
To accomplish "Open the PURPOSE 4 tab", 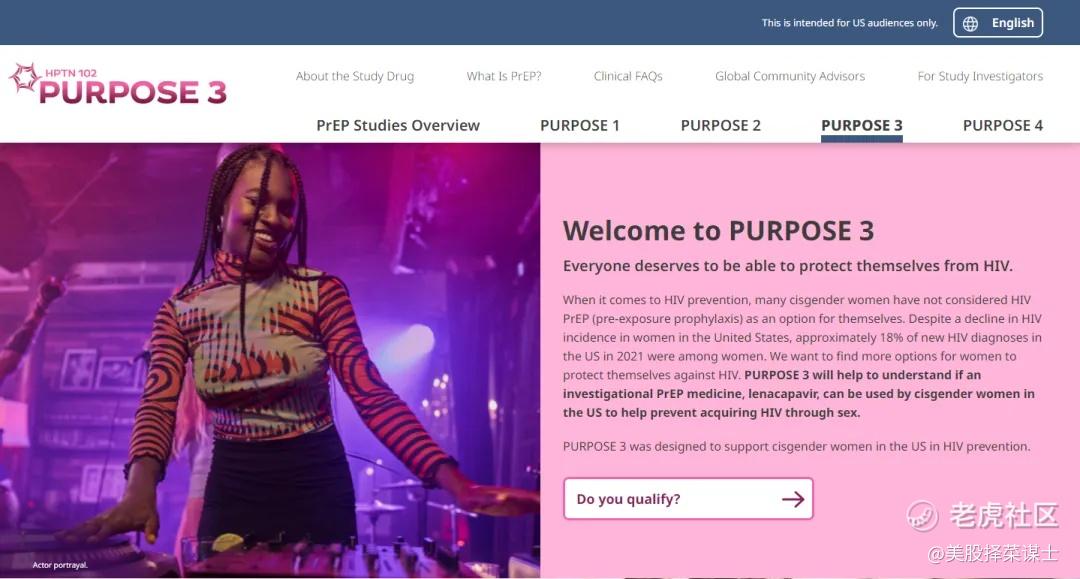I will pos(1003,125).
